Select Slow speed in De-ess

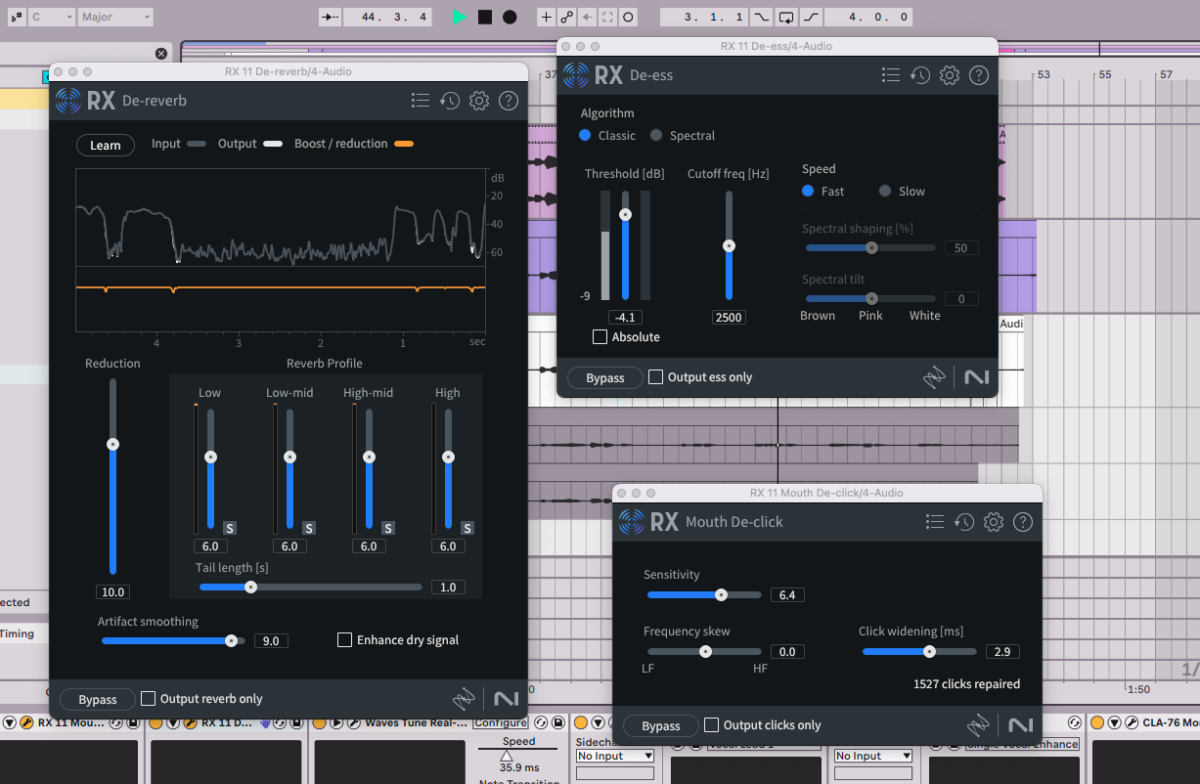pos(885,191)
